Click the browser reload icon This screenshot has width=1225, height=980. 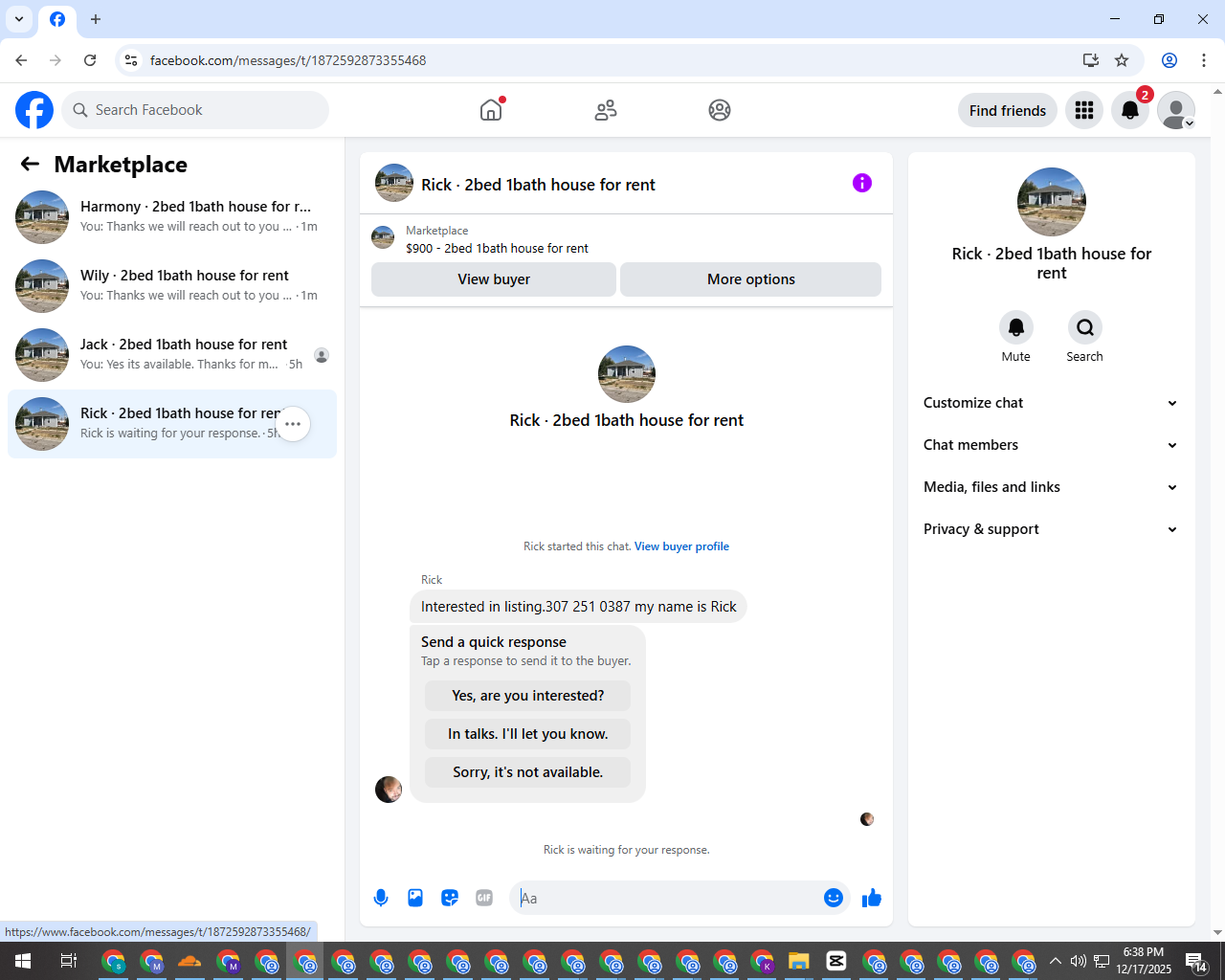pyautogui.click(x=90, y=60)
